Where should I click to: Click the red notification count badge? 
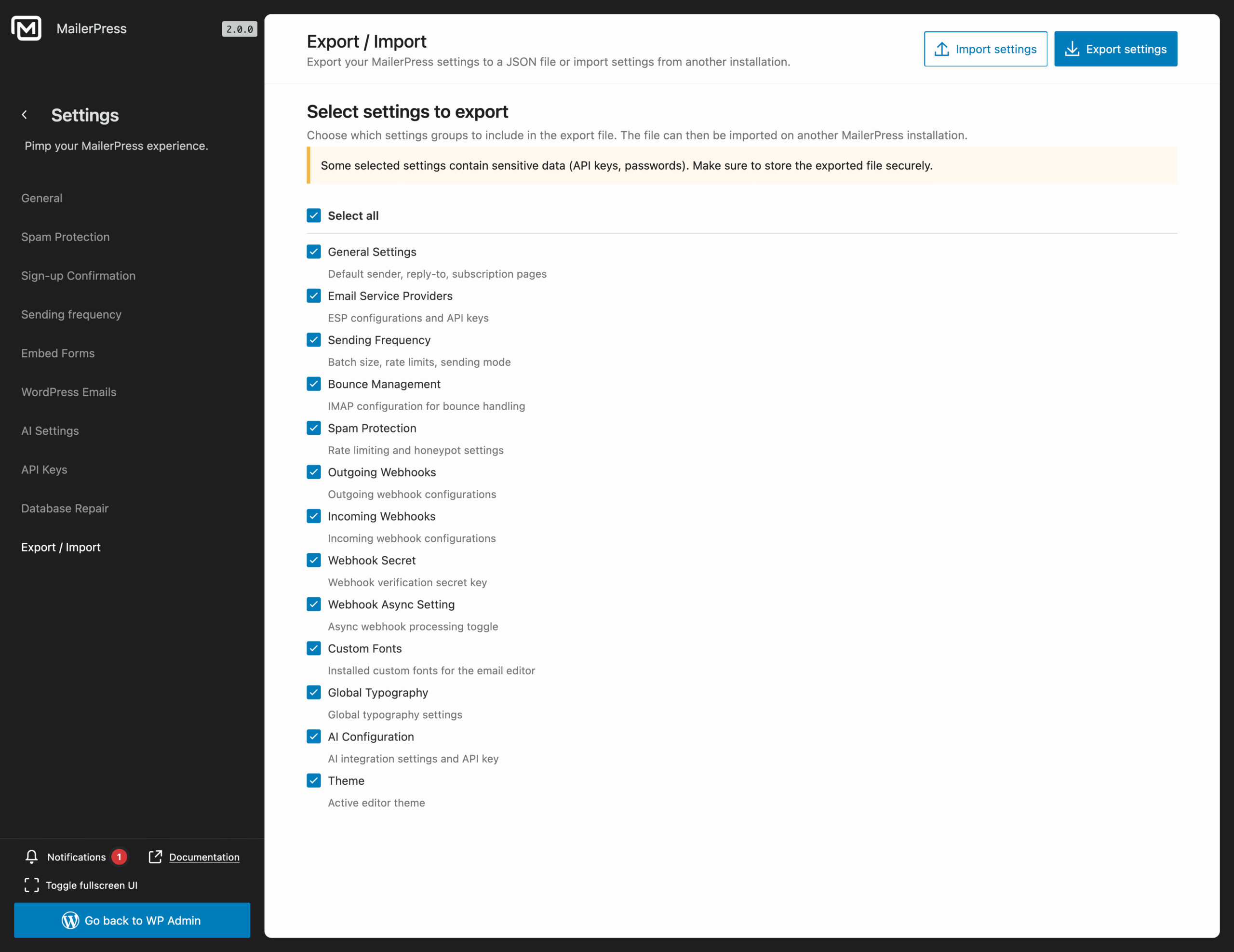119,857
